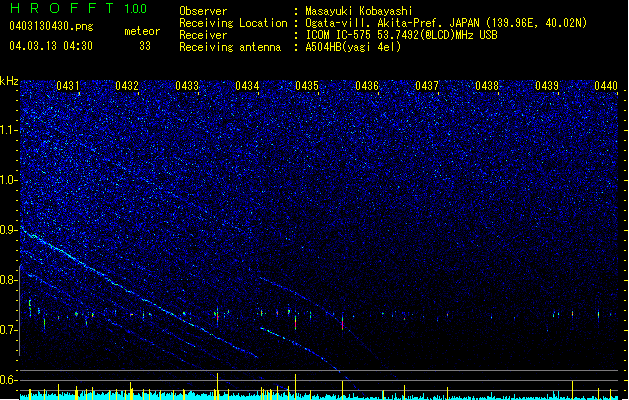Viewport: 629px width, 400px height.
Task: Click the timestamp 04.03.13 04:30
Action: (x=51, y=46)
